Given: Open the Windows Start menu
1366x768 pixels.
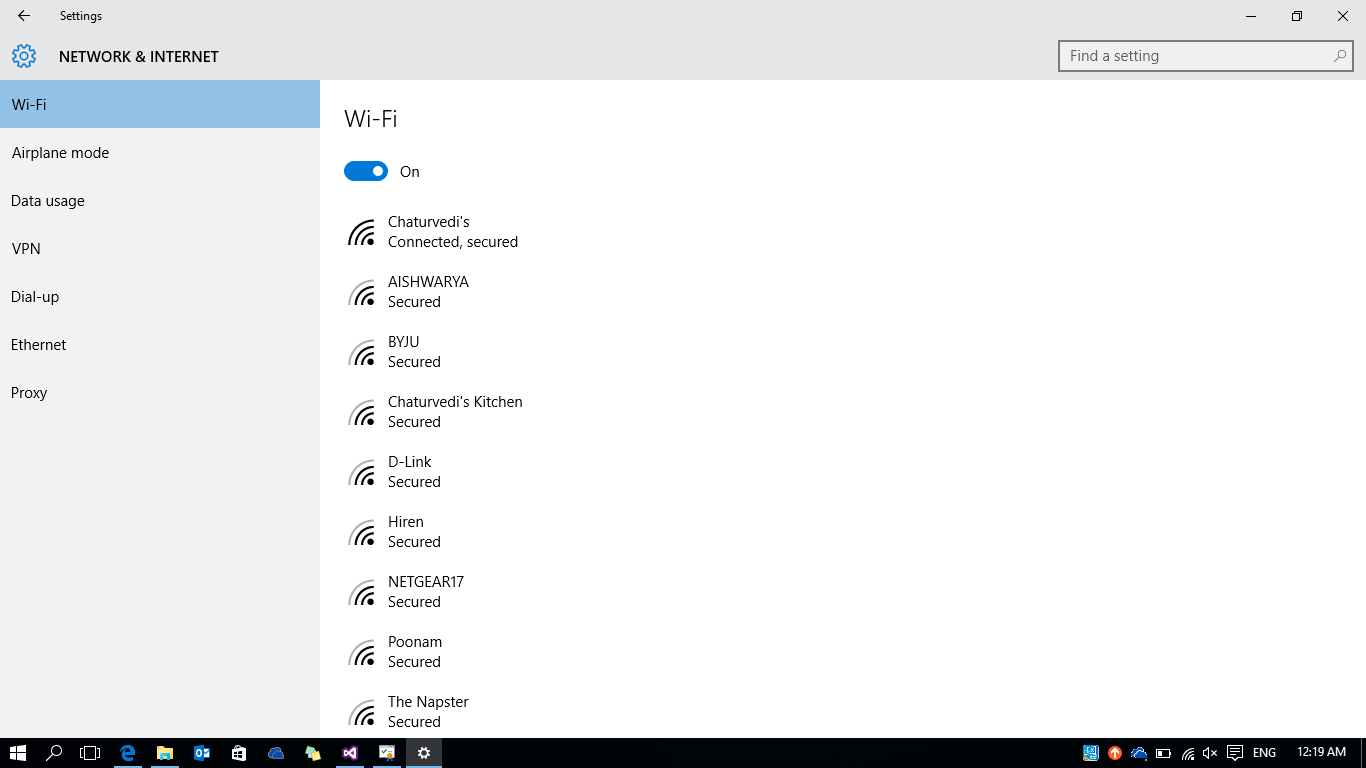Looking at the screenshot, I should [x=17, y=753].
